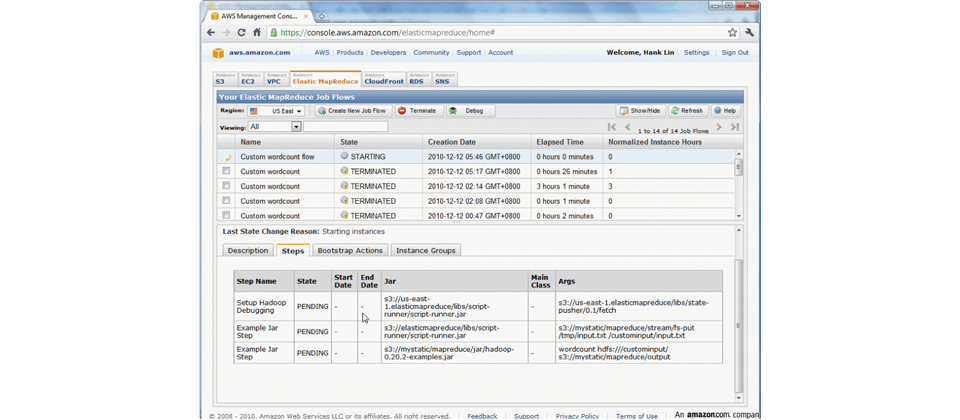960x420 pixels.
Task: Switch to the EC2 service tab
Action: [x=248, y=79]
